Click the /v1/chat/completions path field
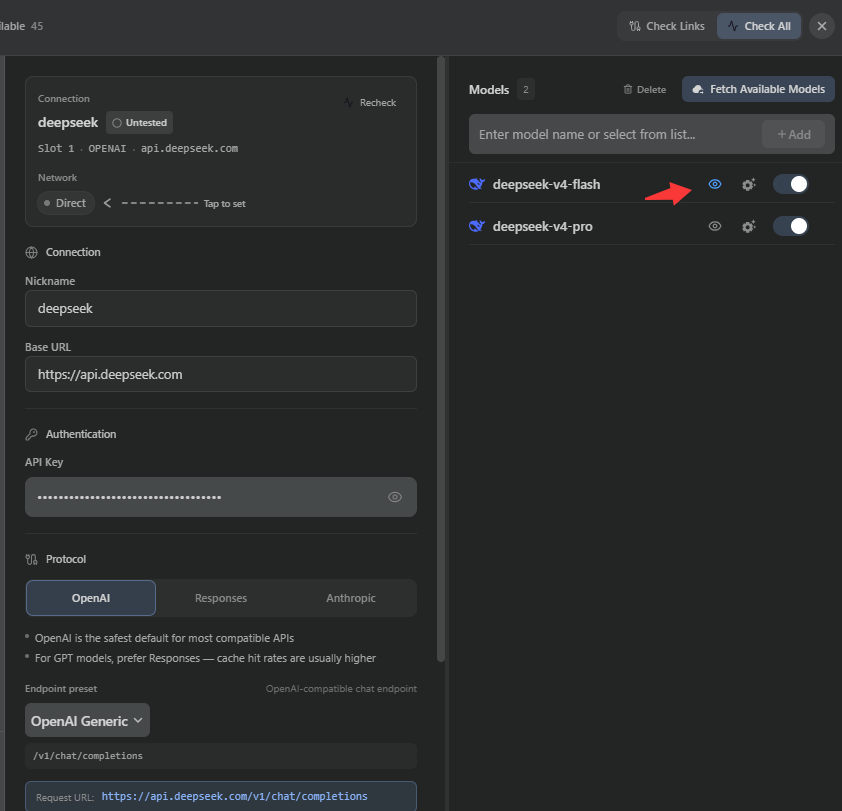The image size is (842, 811). 221,756
